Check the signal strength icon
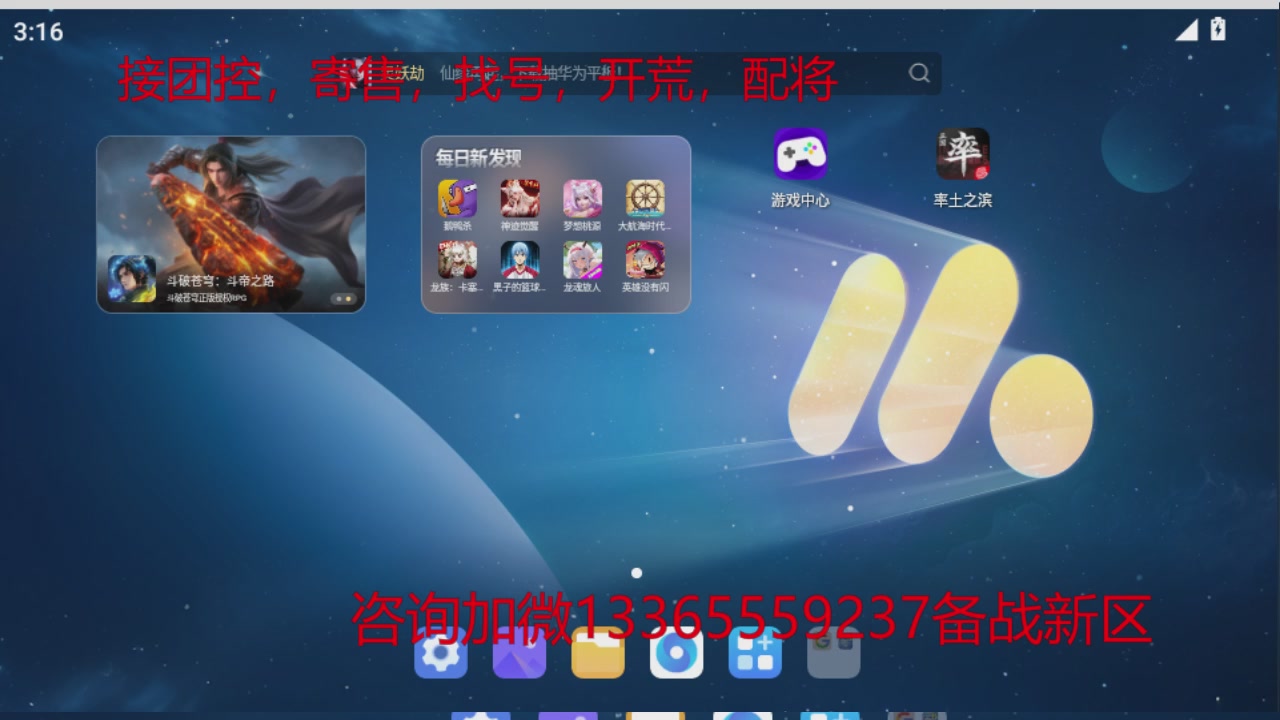 click(1186, 30)
